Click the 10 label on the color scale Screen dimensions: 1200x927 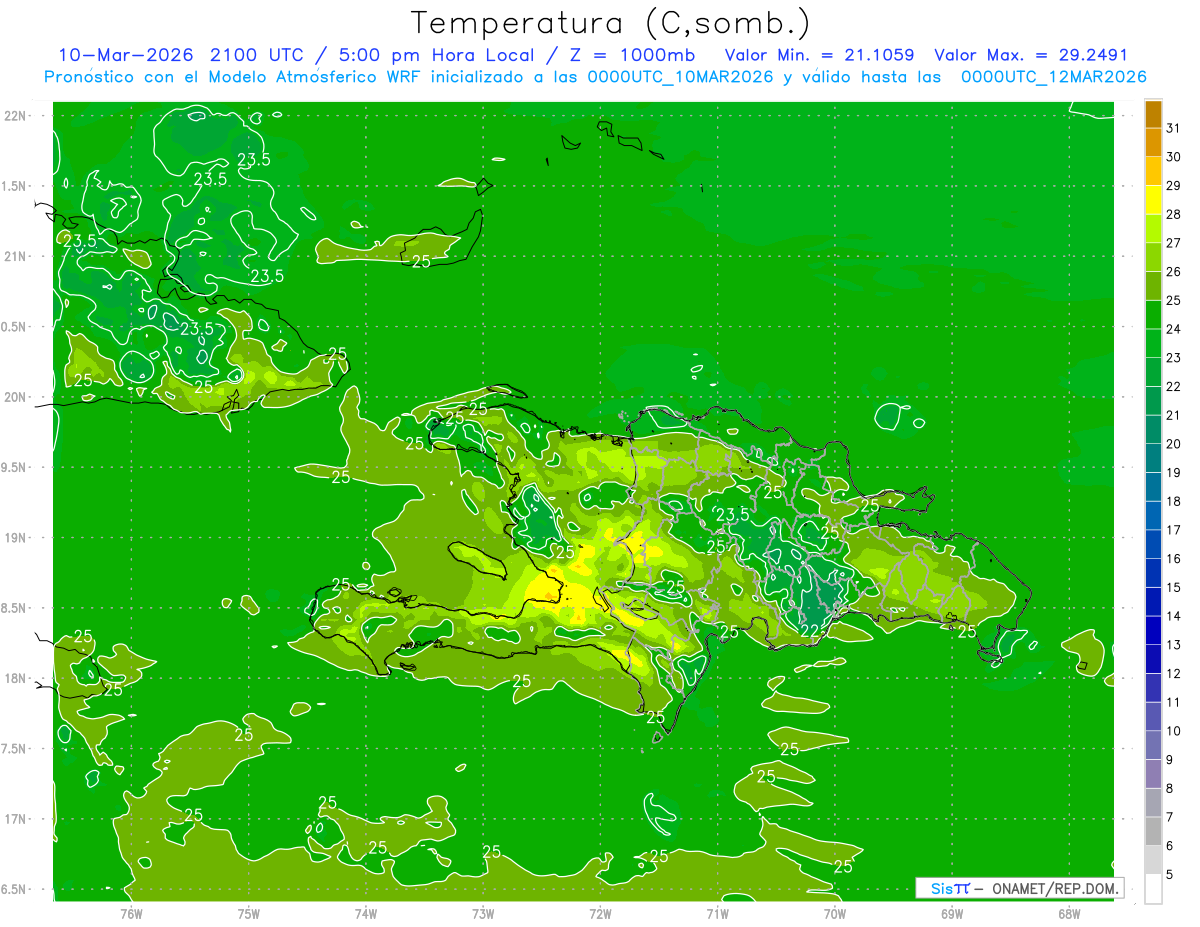pos(1174,731)
